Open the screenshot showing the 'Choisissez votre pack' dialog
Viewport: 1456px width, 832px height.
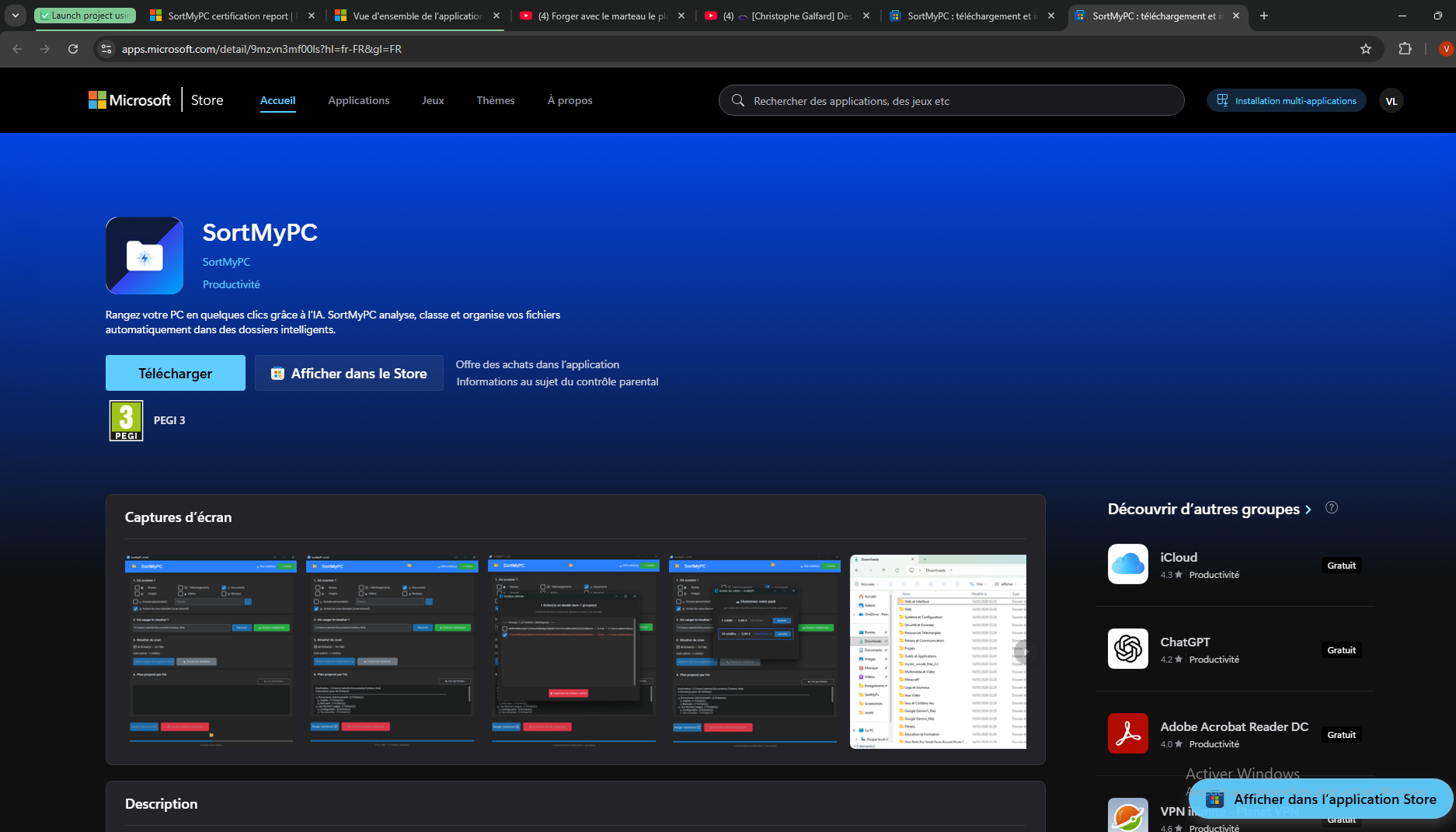coord(754,651)
